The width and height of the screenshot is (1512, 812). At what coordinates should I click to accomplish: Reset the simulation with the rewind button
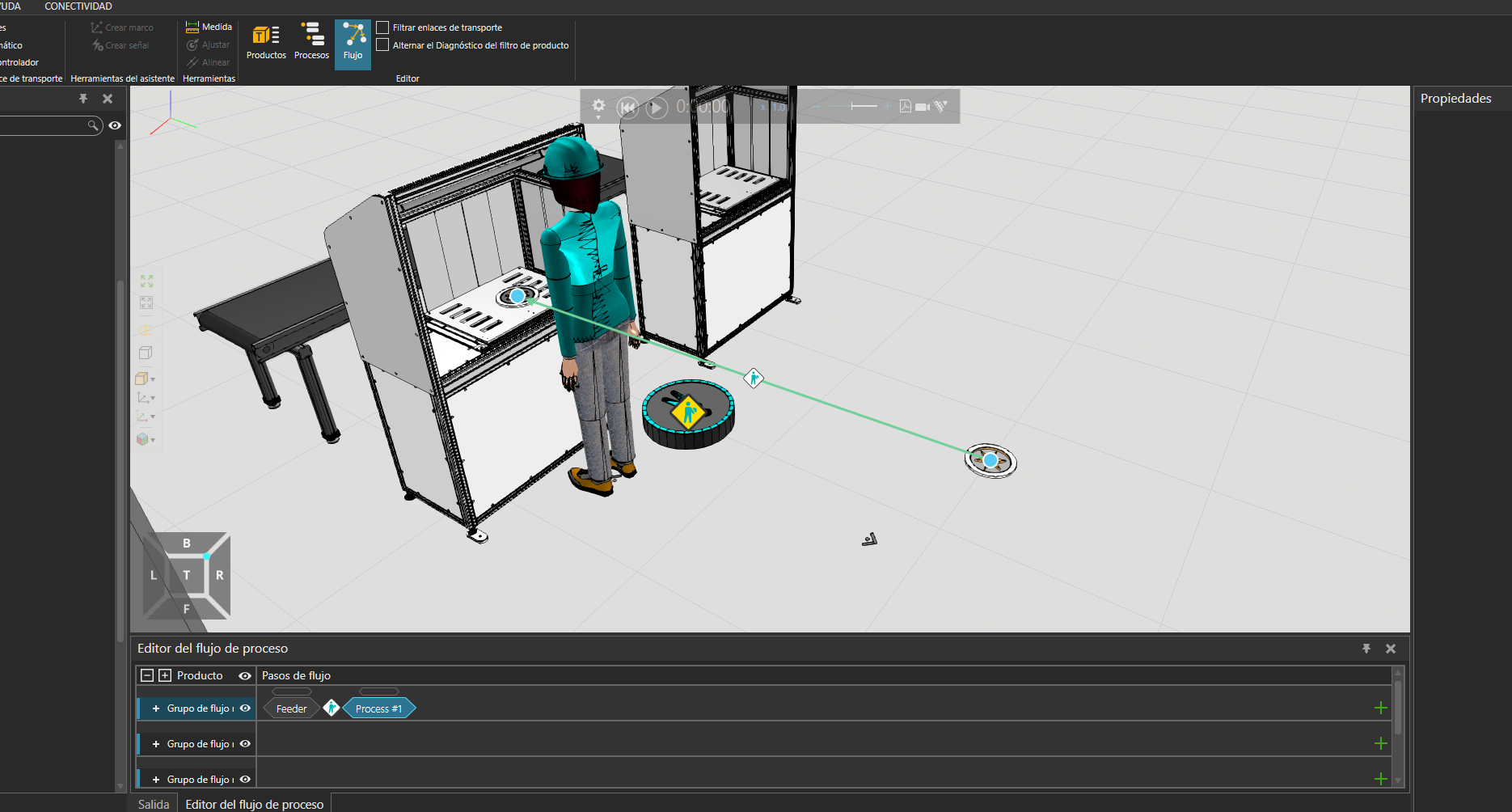627,107
